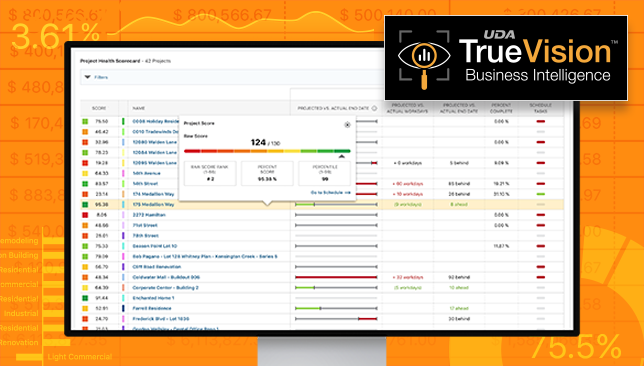Open the Farrell Residence project
Viewport: 644px width, 366px height.
point(152,308)
